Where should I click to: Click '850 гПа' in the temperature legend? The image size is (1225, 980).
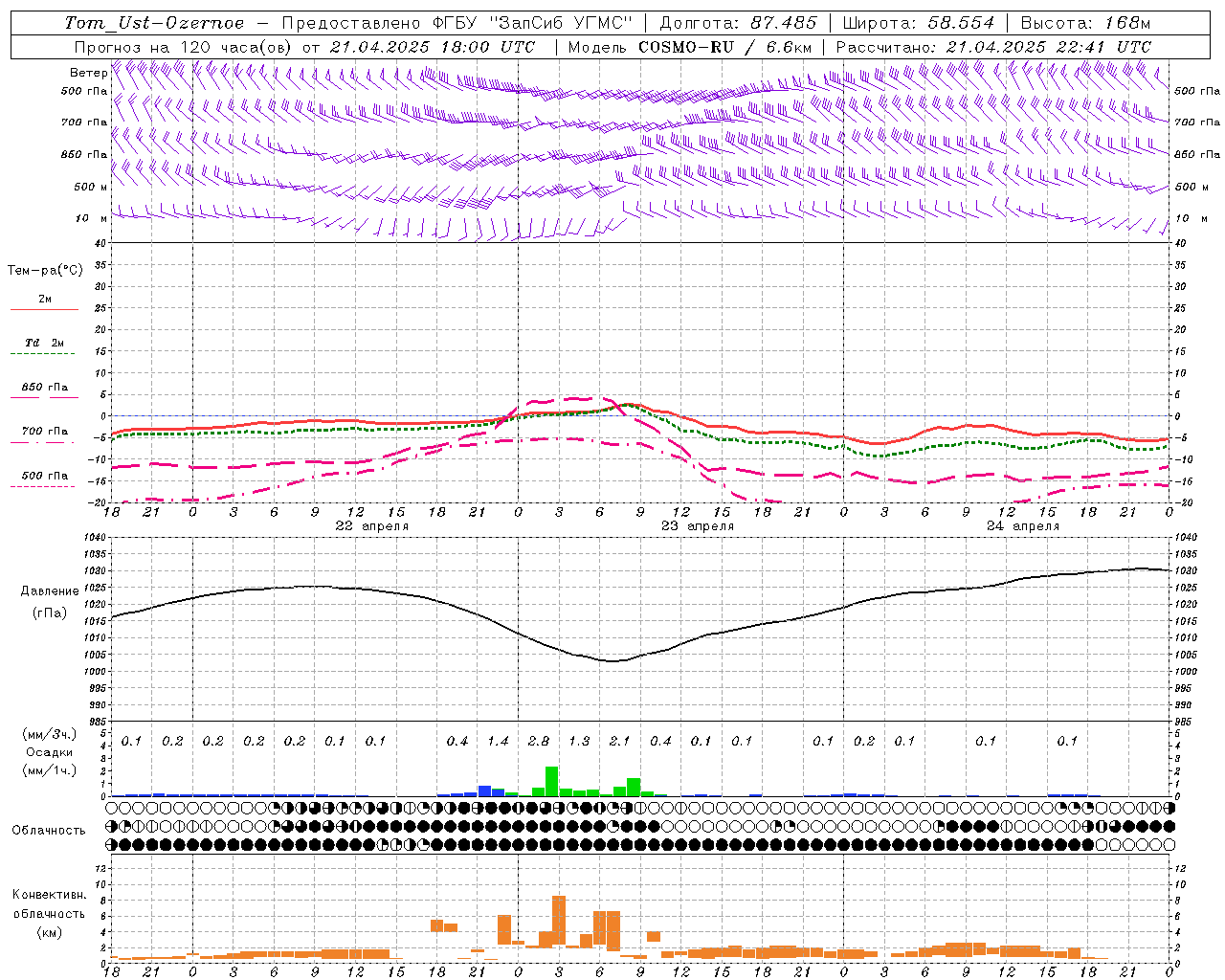click(45, 388)
